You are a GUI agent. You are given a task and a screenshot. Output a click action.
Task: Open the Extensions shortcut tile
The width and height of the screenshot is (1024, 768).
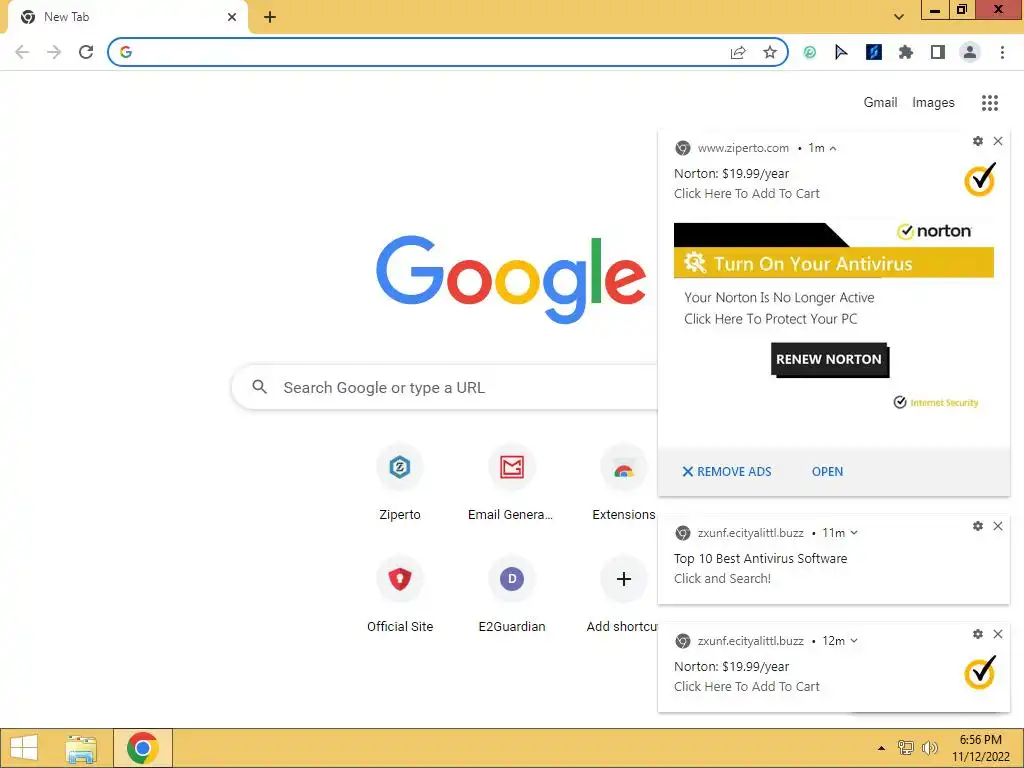pos(624,483)
